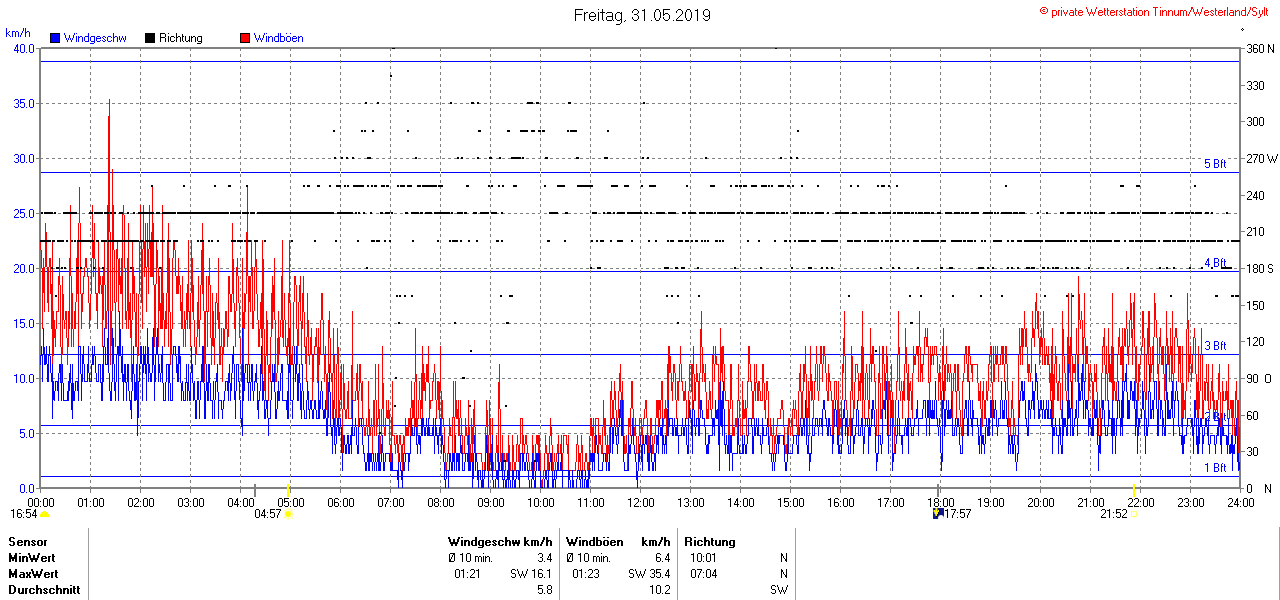Click the 10:01 direction time in table
The image size is (1280, 600).
tap(704, 558)
